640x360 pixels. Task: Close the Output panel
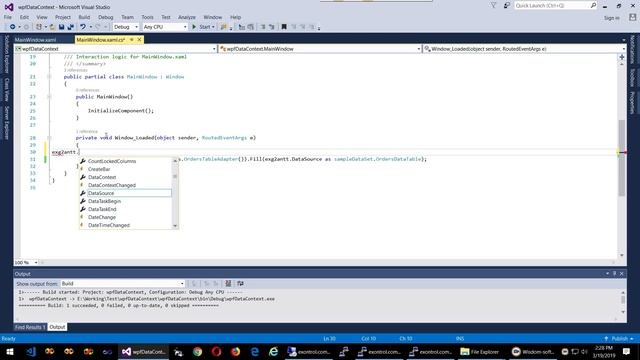pos(622,273)
